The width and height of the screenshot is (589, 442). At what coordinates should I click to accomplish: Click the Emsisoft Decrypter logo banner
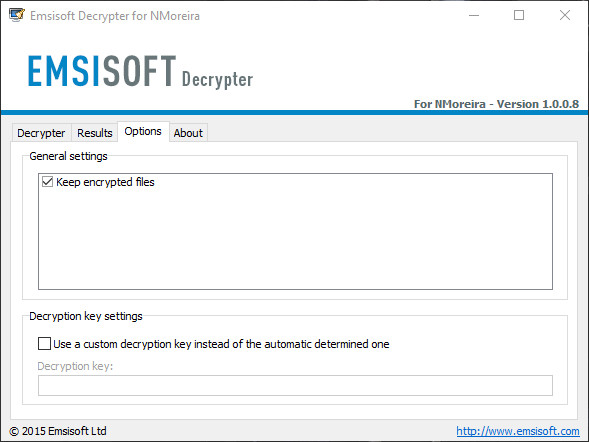pyautogui.click(x=140, y=71)
